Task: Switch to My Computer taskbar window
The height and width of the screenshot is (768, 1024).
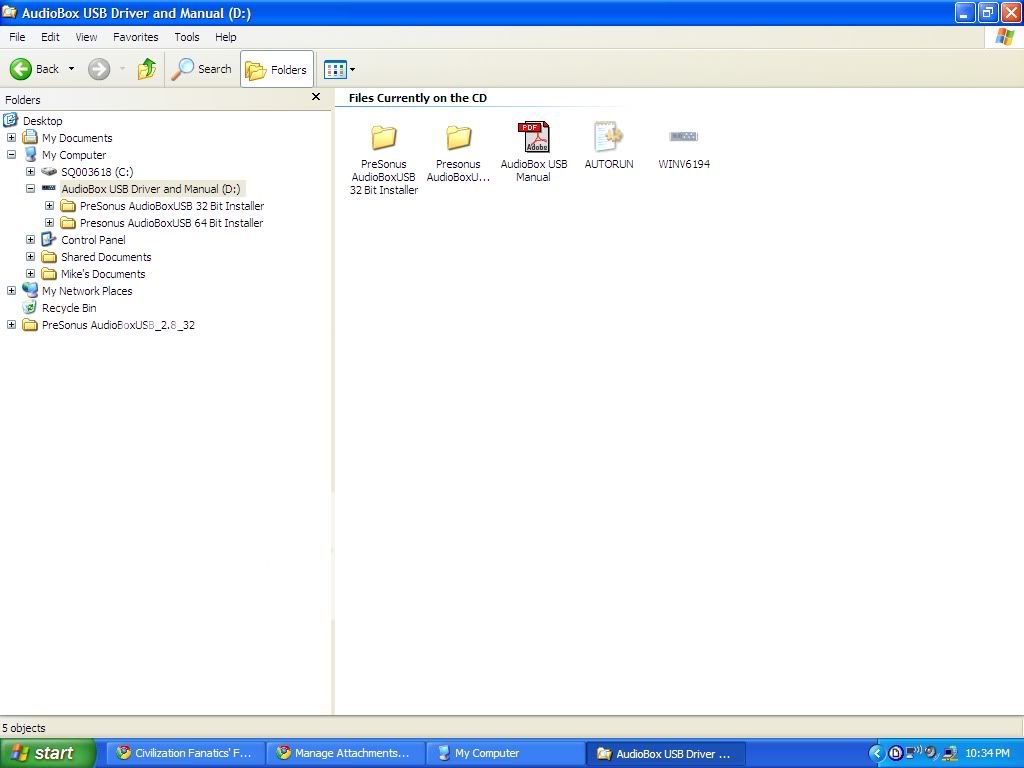Action: coord(505,753)
